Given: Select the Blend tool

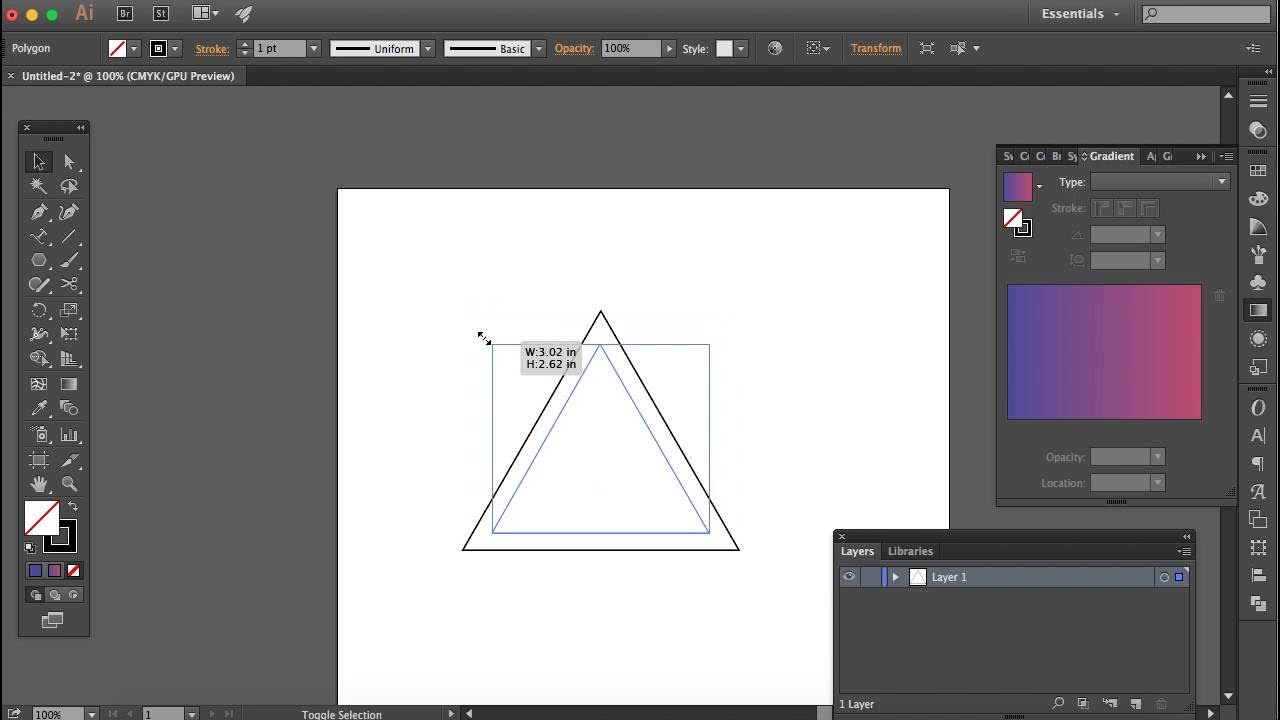Looking at the screenshot, I should point(69,408).
